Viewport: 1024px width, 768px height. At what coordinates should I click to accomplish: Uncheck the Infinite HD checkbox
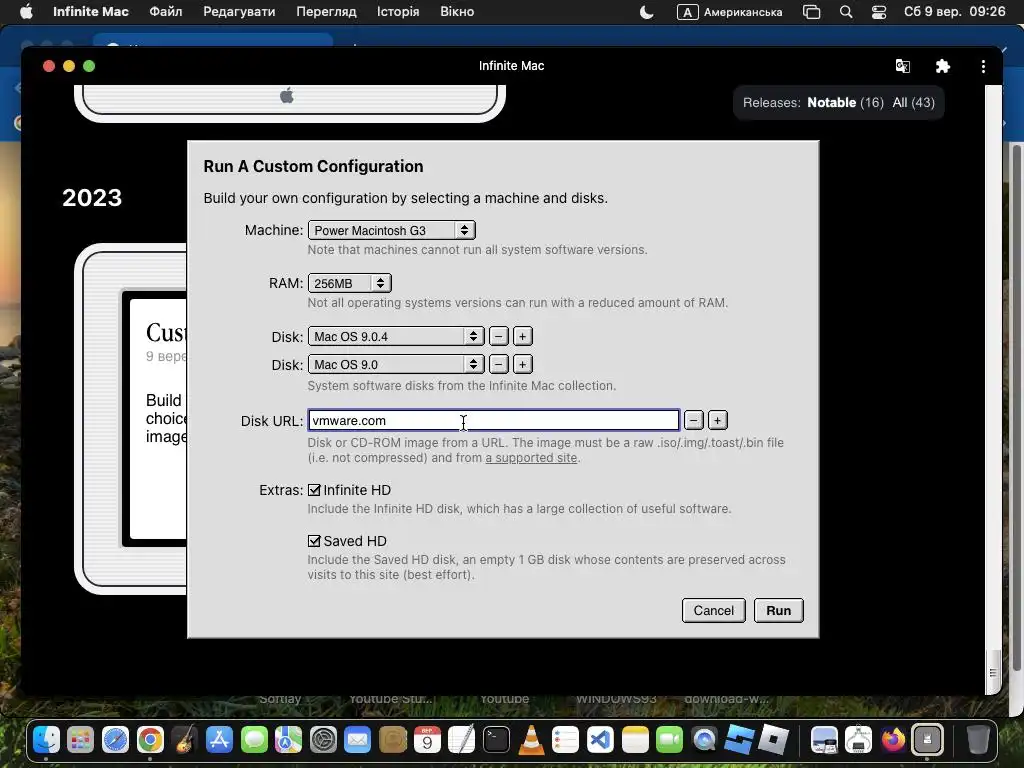click(314, 490)
